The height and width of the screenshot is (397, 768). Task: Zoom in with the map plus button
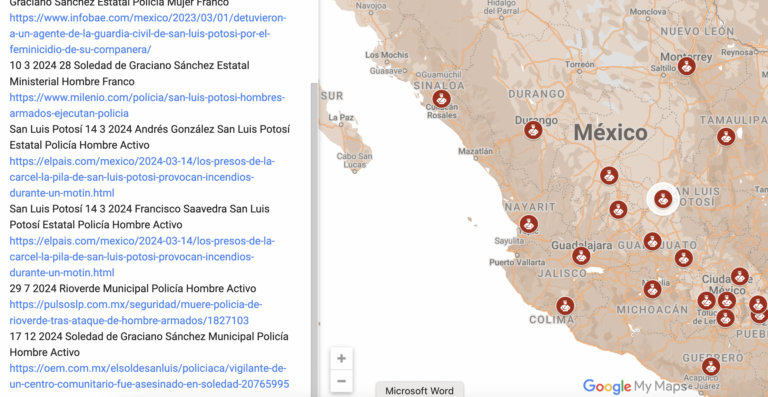(x=341, y=358)
